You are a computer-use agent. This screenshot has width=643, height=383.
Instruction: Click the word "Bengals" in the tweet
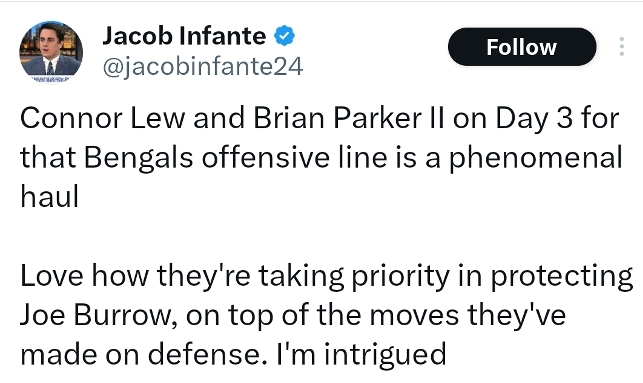point(139,157)
